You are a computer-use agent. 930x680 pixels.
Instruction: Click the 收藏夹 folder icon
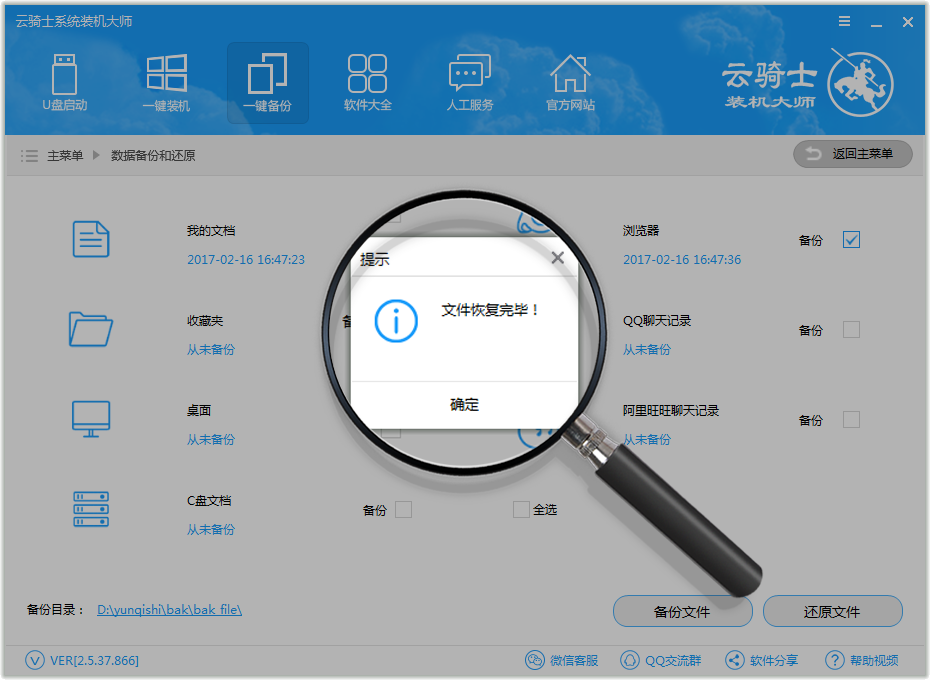91,329
